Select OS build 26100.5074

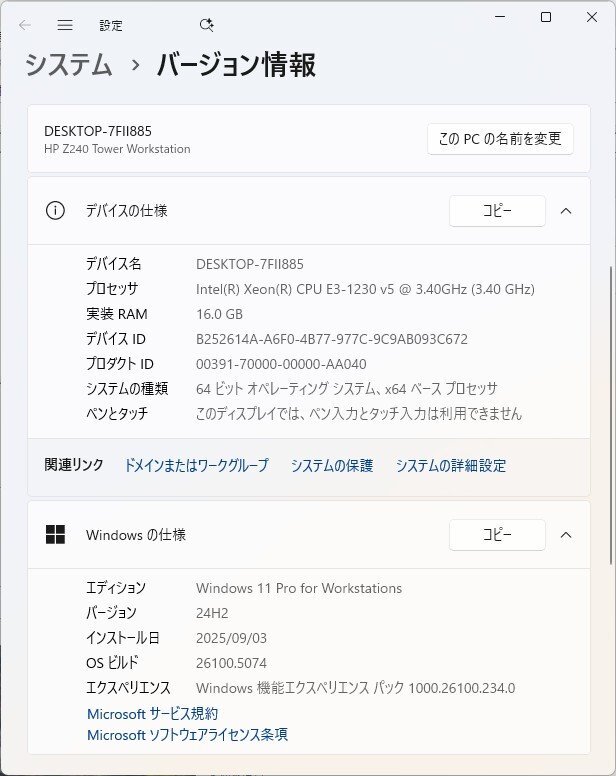coord(231,663)
